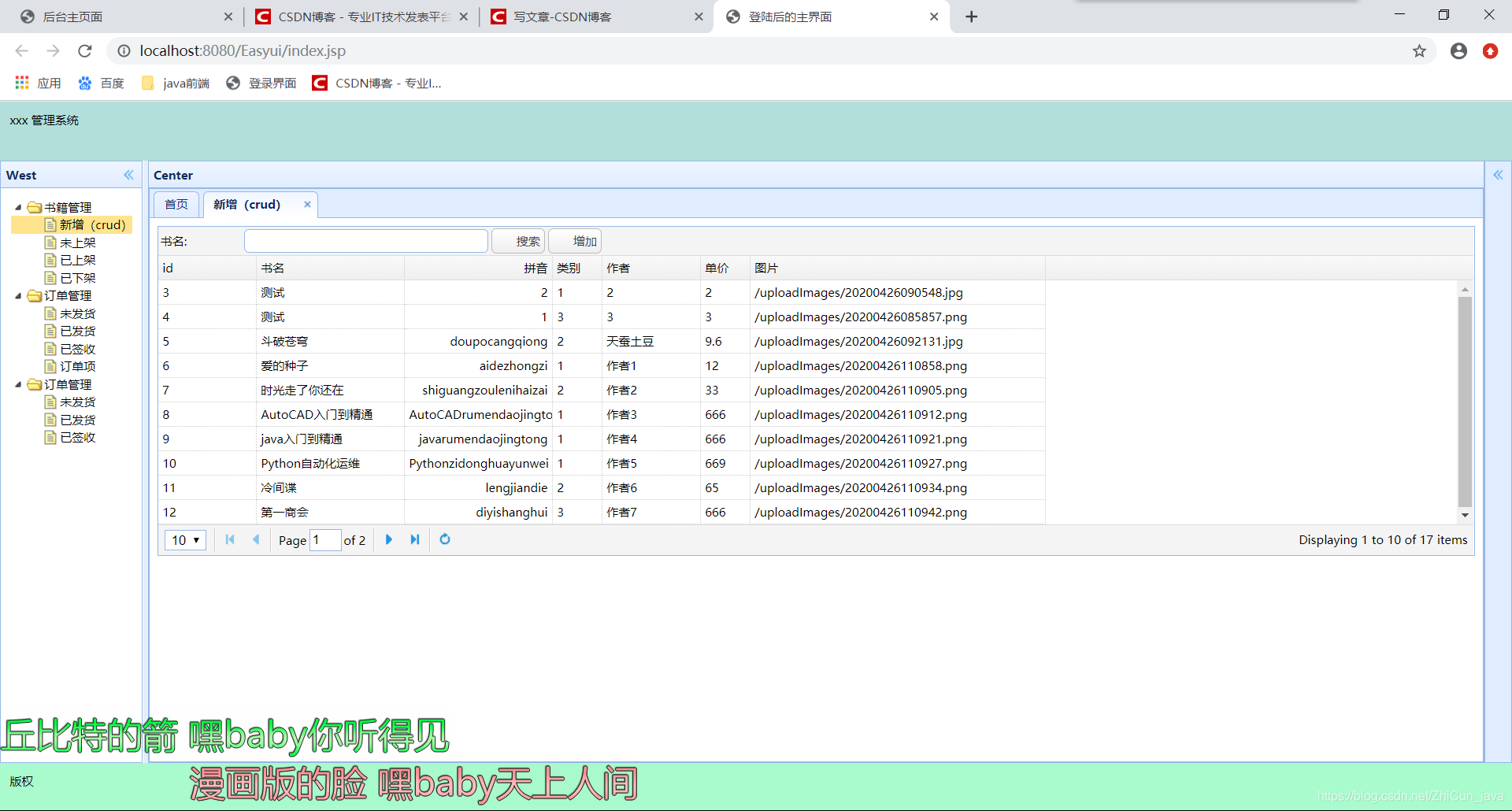Select the row for Python自动化运维
Screen dimensions: 1512x811
pyautogui.click(x=602, y=463)
